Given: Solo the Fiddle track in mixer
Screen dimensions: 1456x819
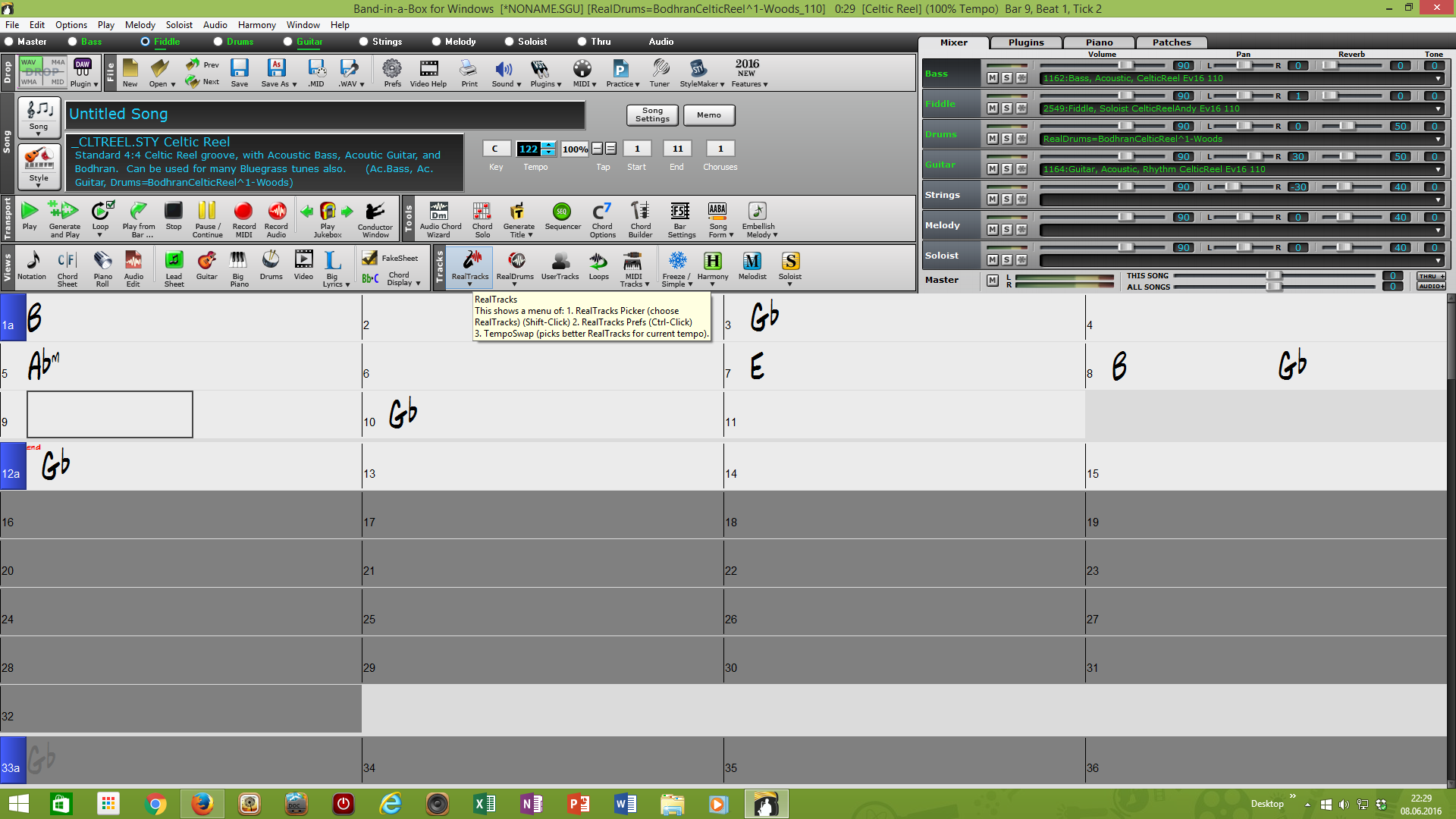Looking at the screenshot, I should pyautogui.click(x=1007, y=108).
